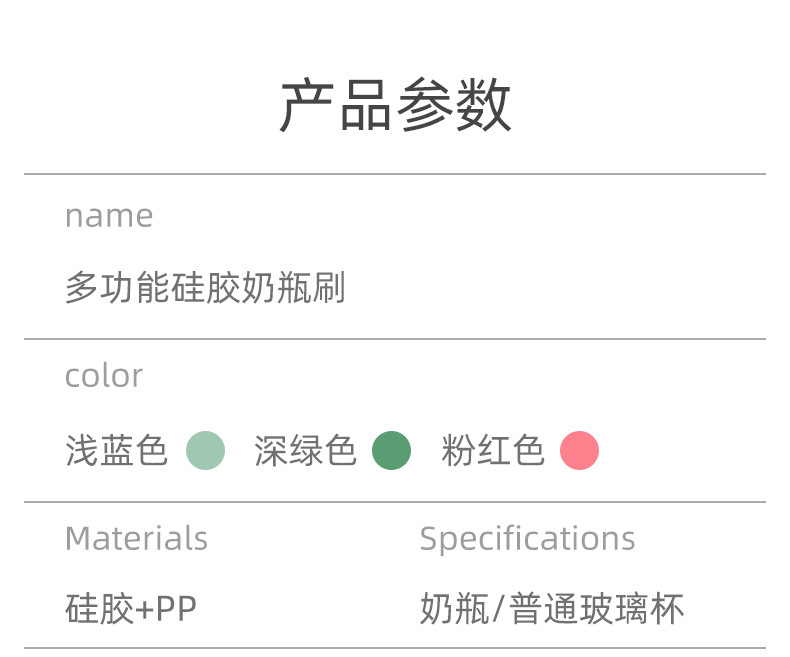
Task: Click the "Specifications" field label
Action: [527, 539]
